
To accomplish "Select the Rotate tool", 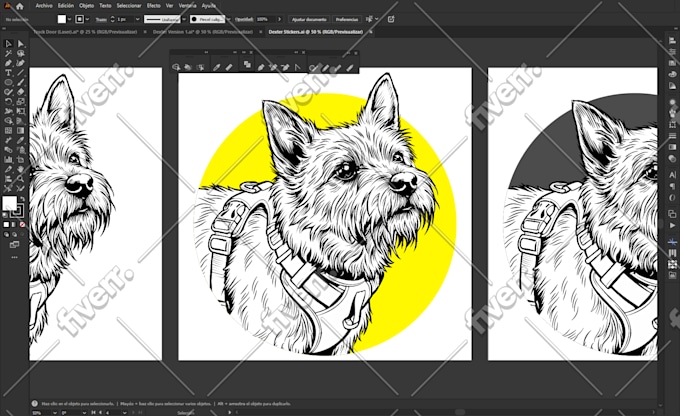I will click(8, 102).
